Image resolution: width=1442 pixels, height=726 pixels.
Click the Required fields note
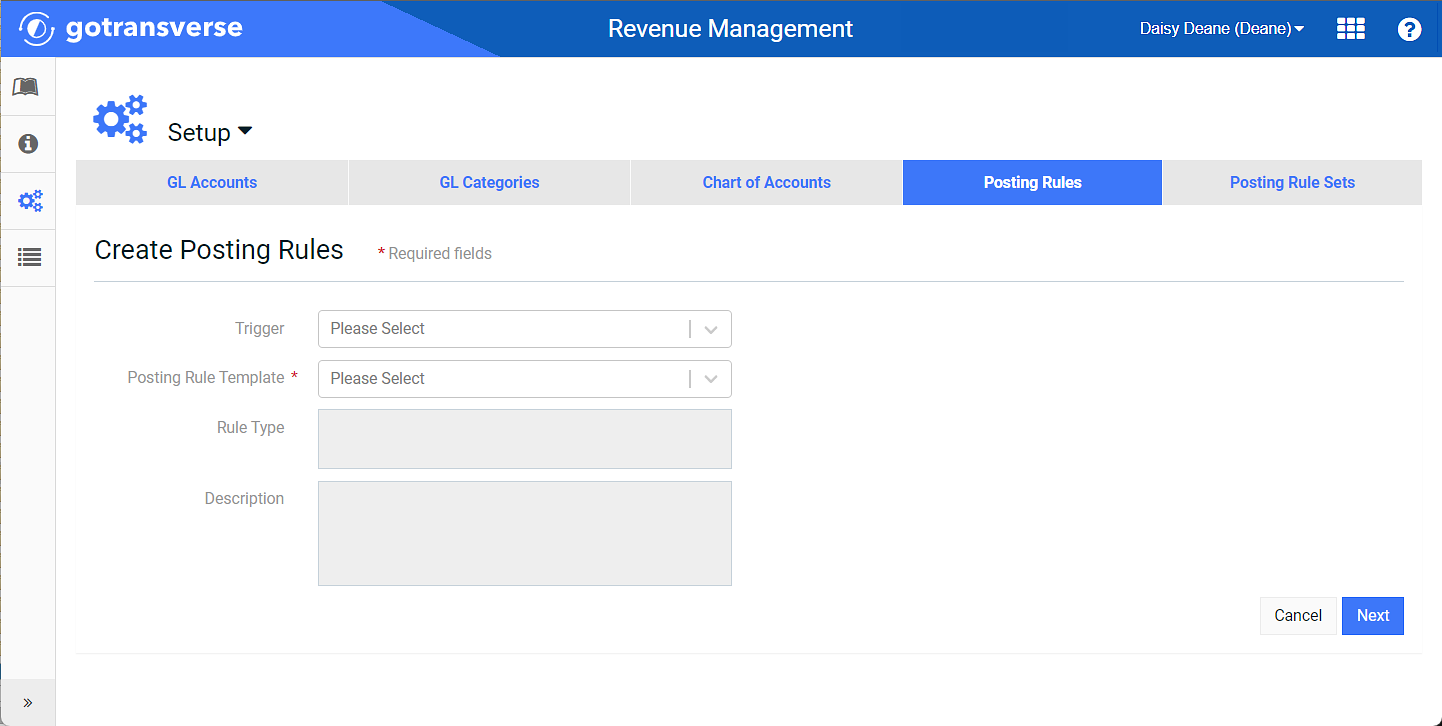pyautogui.click(x=434, y=254)
